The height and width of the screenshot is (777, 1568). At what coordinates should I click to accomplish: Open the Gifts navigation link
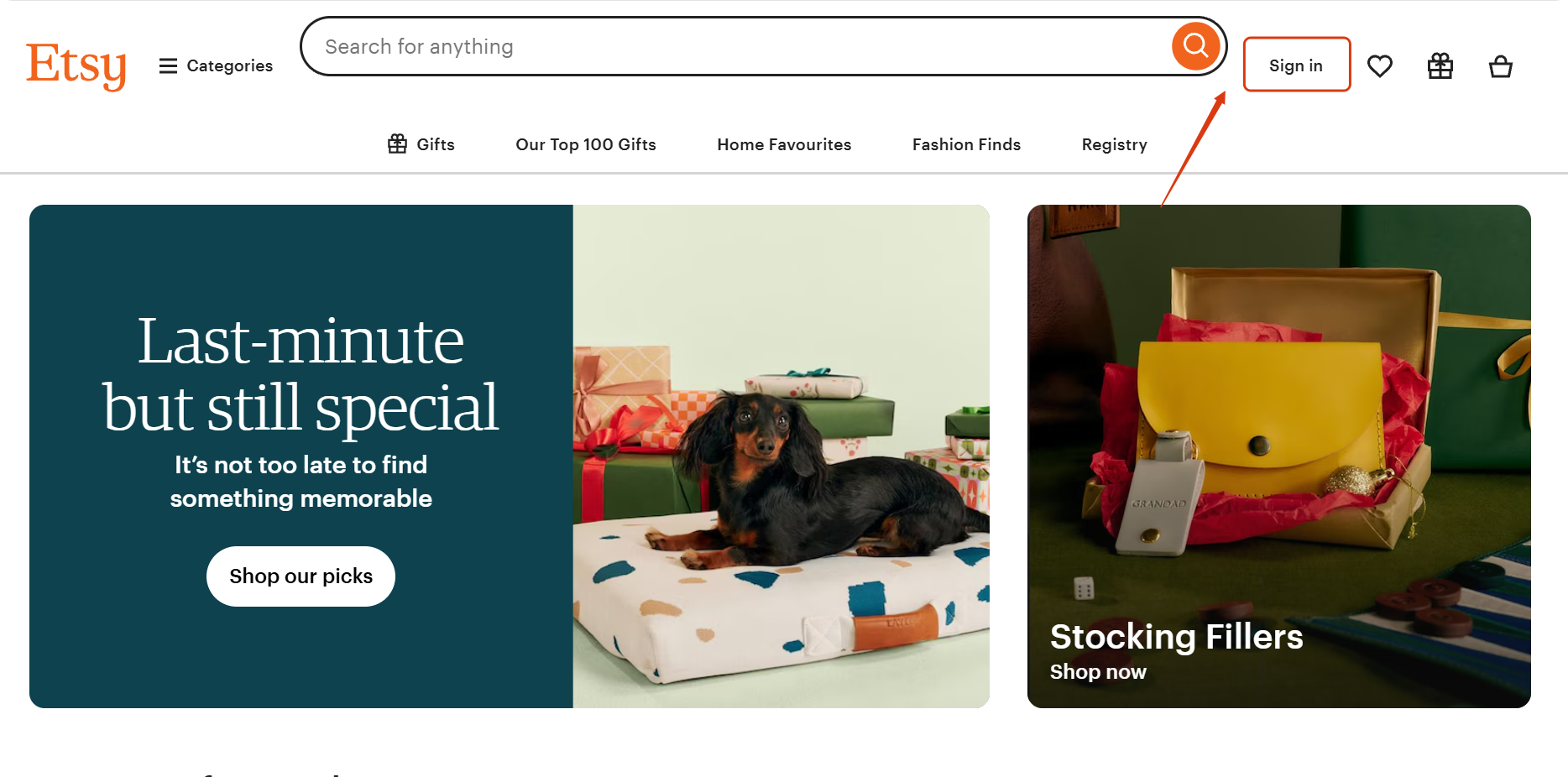point(436,144)
